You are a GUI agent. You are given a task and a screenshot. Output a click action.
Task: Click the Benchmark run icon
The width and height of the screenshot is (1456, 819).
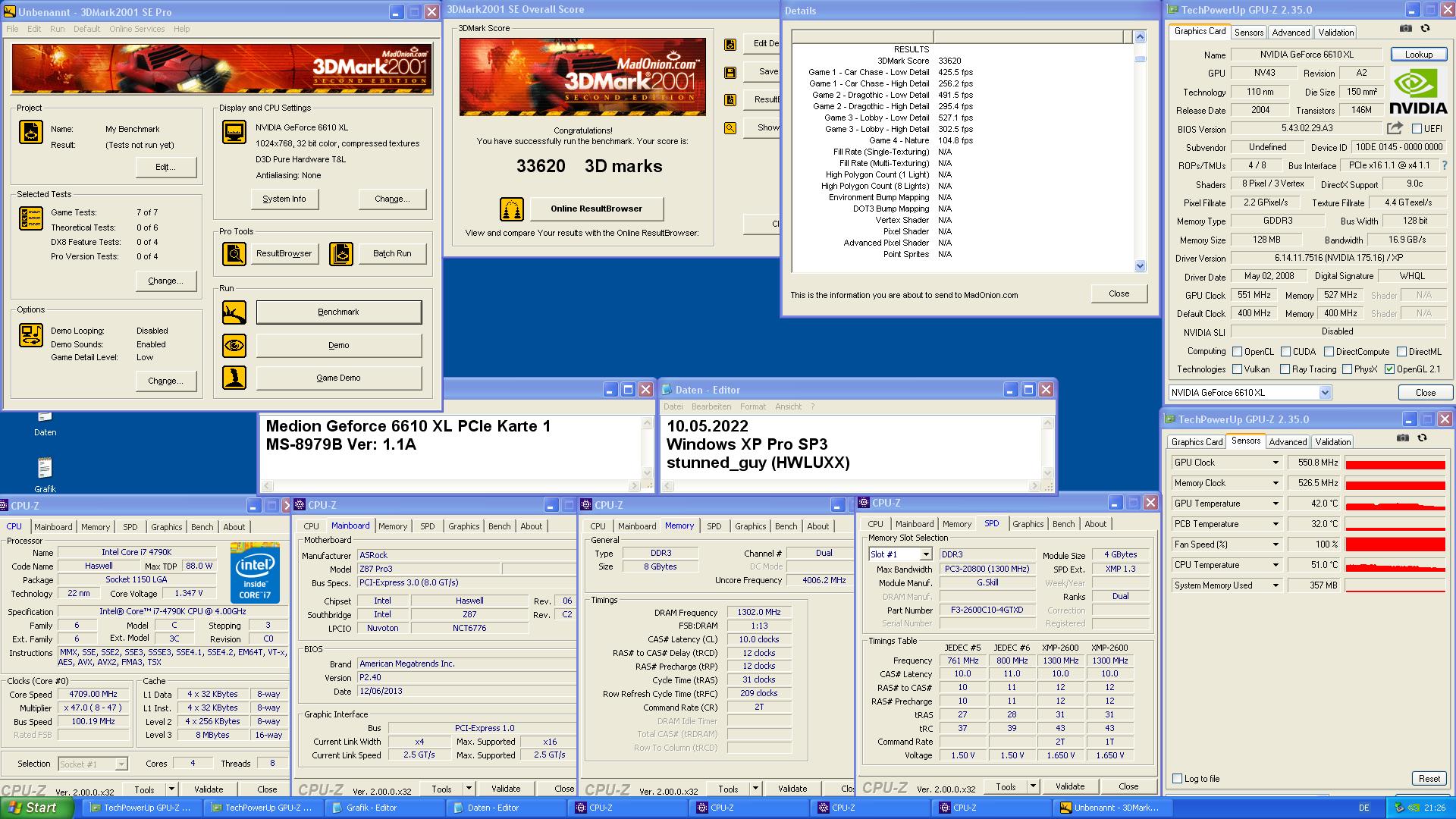pos(234,312)
